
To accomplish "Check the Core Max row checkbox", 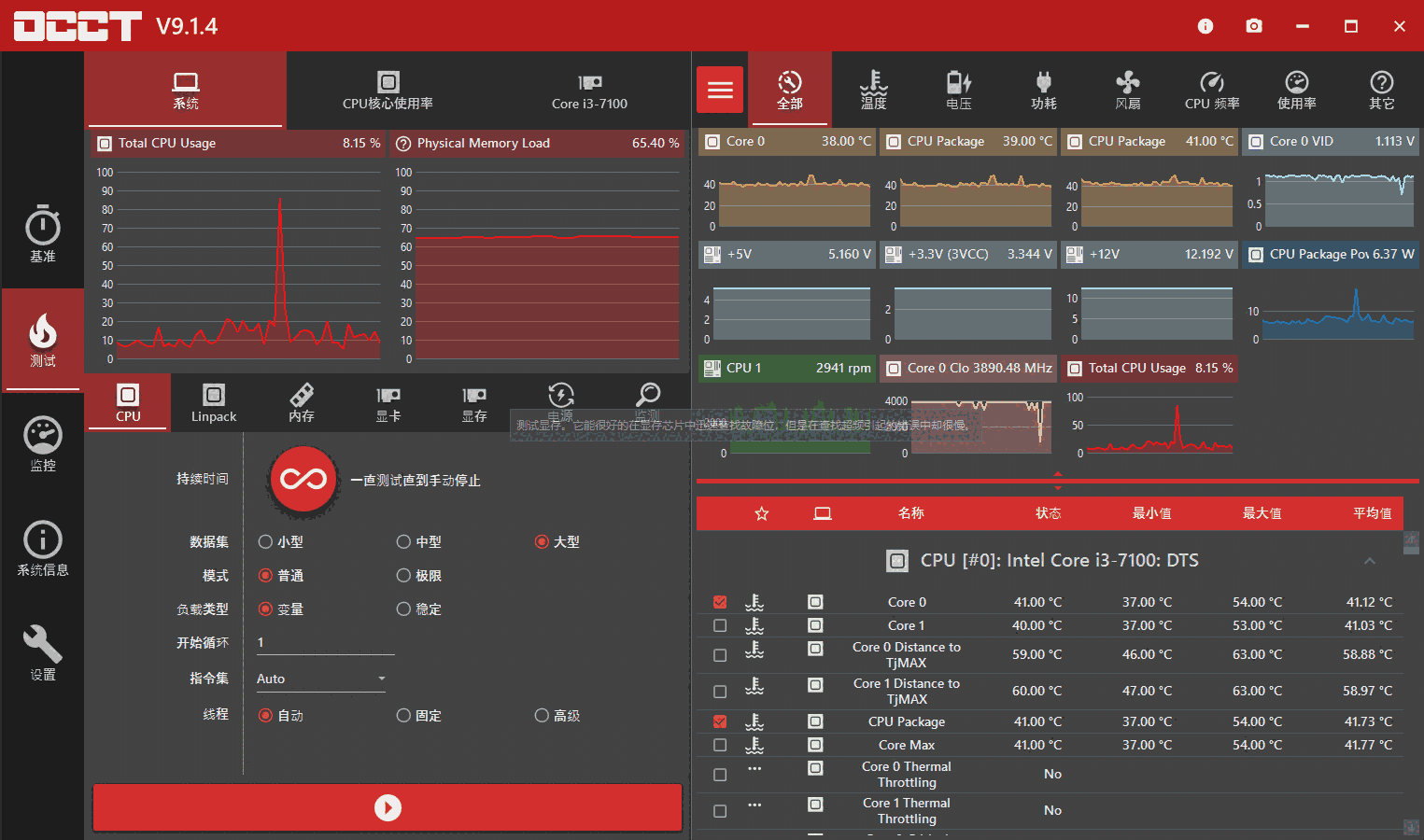I will click(x=720, y=745).
